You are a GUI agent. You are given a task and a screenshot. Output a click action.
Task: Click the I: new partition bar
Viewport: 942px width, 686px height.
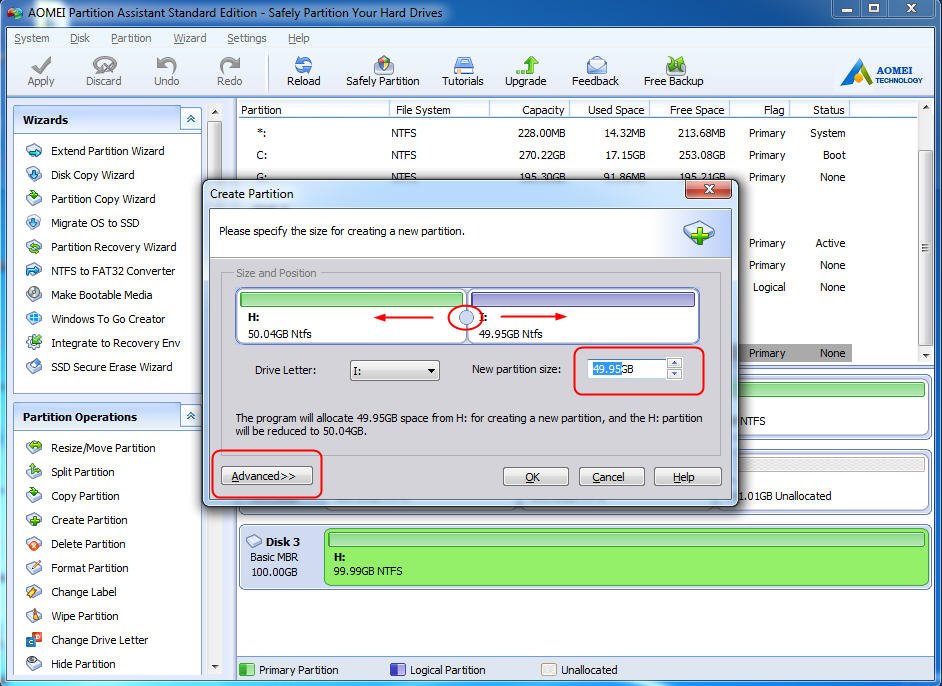point(583,299)
